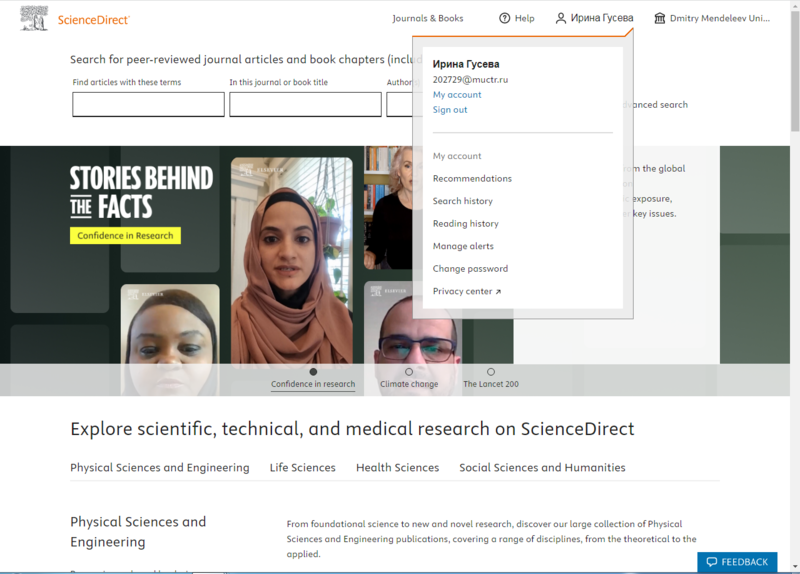Focus the 'In this journal or book title' field

(305, 105)
